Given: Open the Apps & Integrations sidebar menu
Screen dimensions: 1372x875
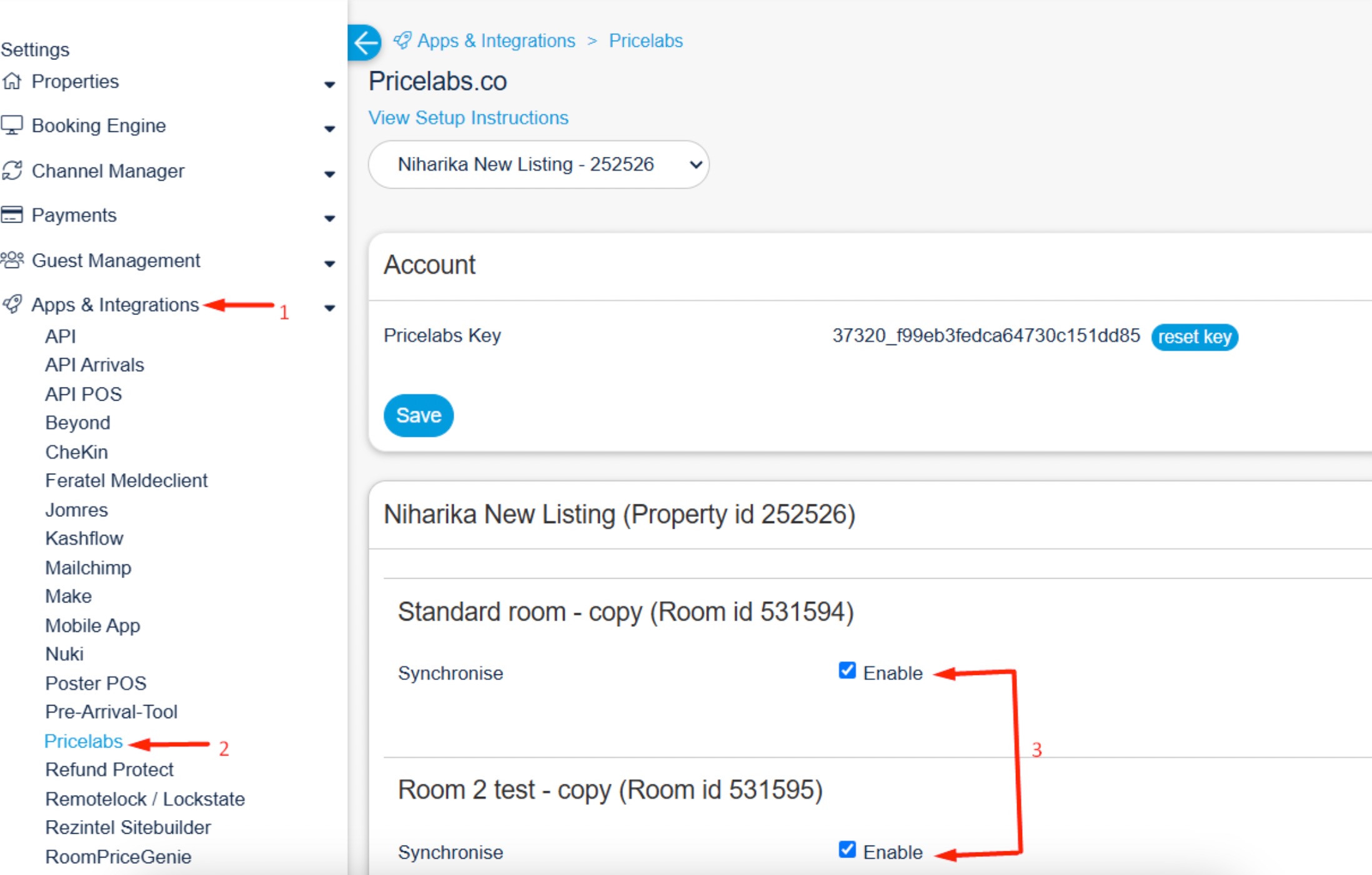Looking at the screenshot, I should click(115, 304).
